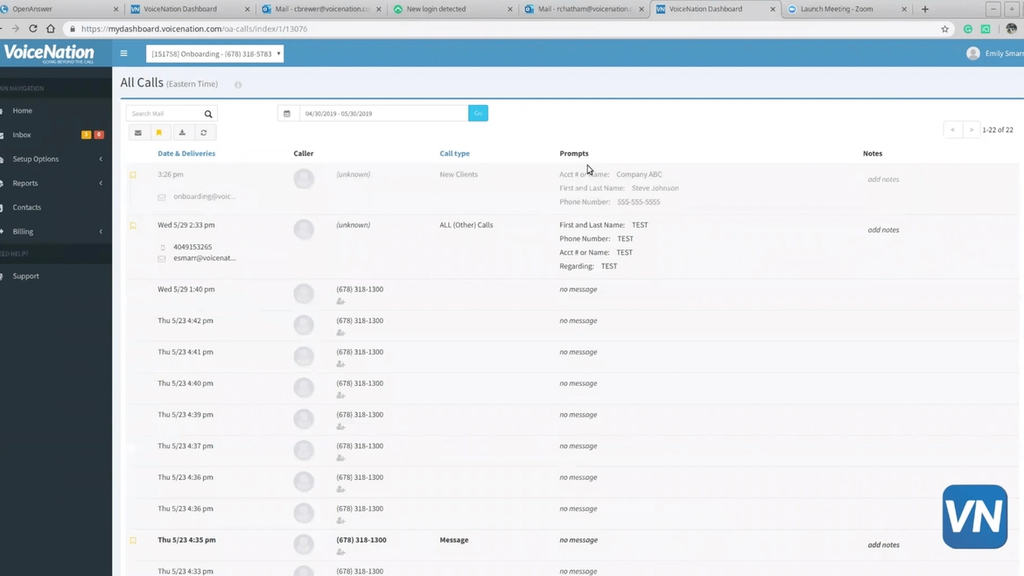Image resolution: width=1024 pixels, height=576 pixels.
Task: Open Contacts in the sidebar
Action: pyautogui.click(x=27, y=207)
